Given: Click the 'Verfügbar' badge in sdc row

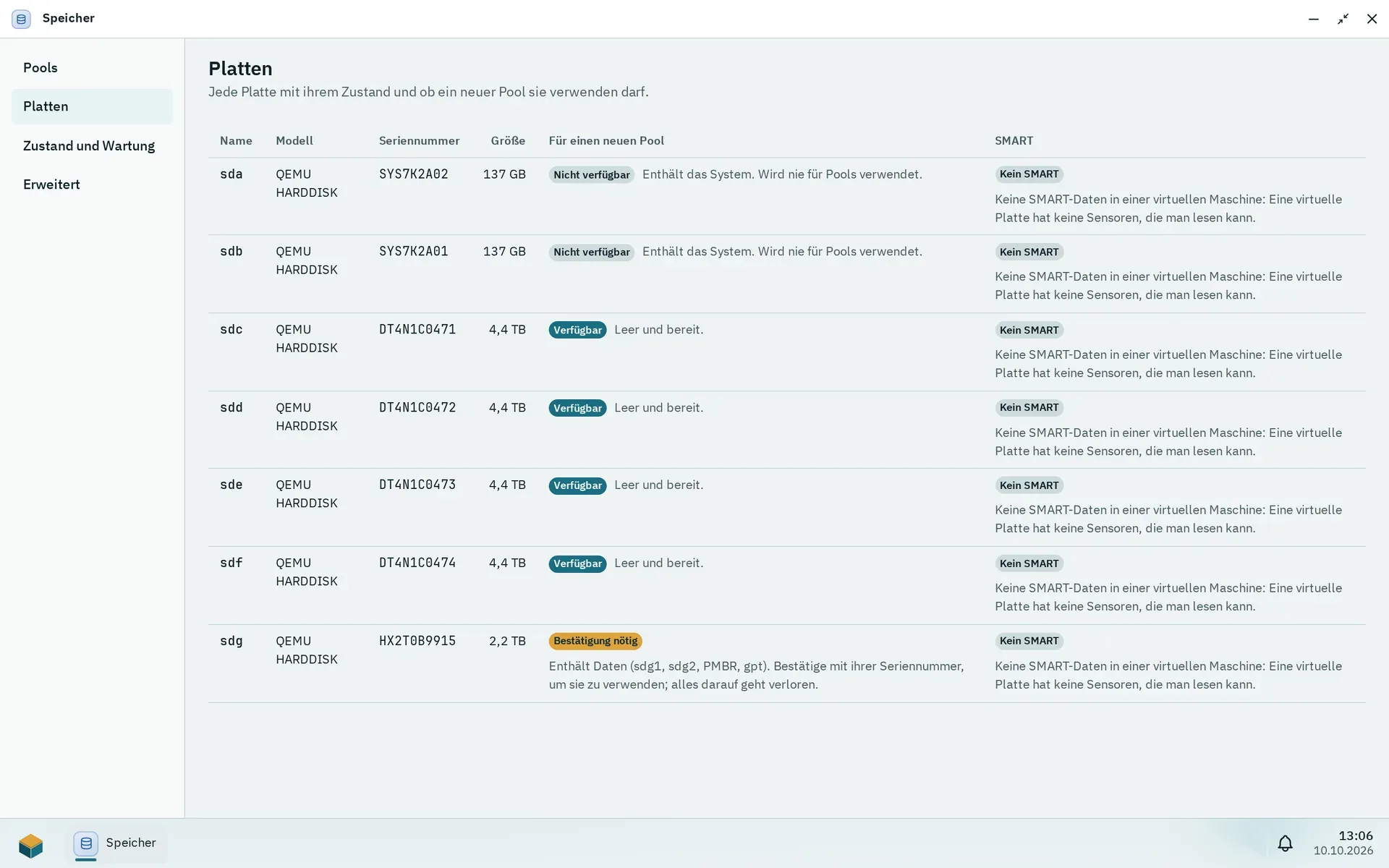Looking at the screenshot, I should tap(577, 331).
